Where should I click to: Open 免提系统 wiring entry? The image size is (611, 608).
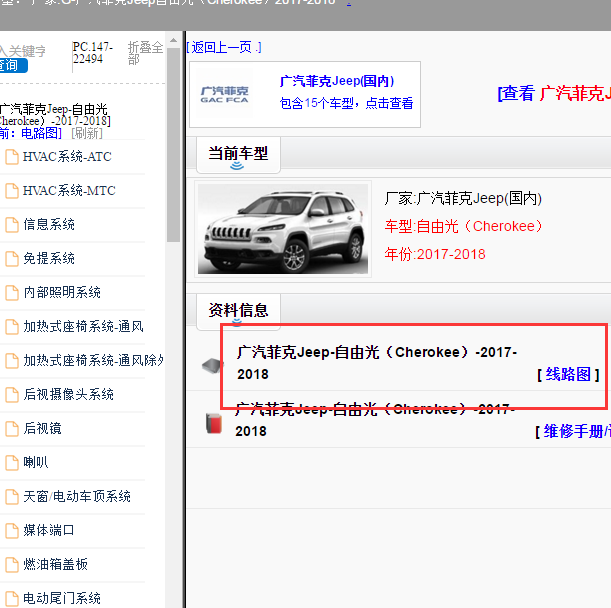coord(49,258)
